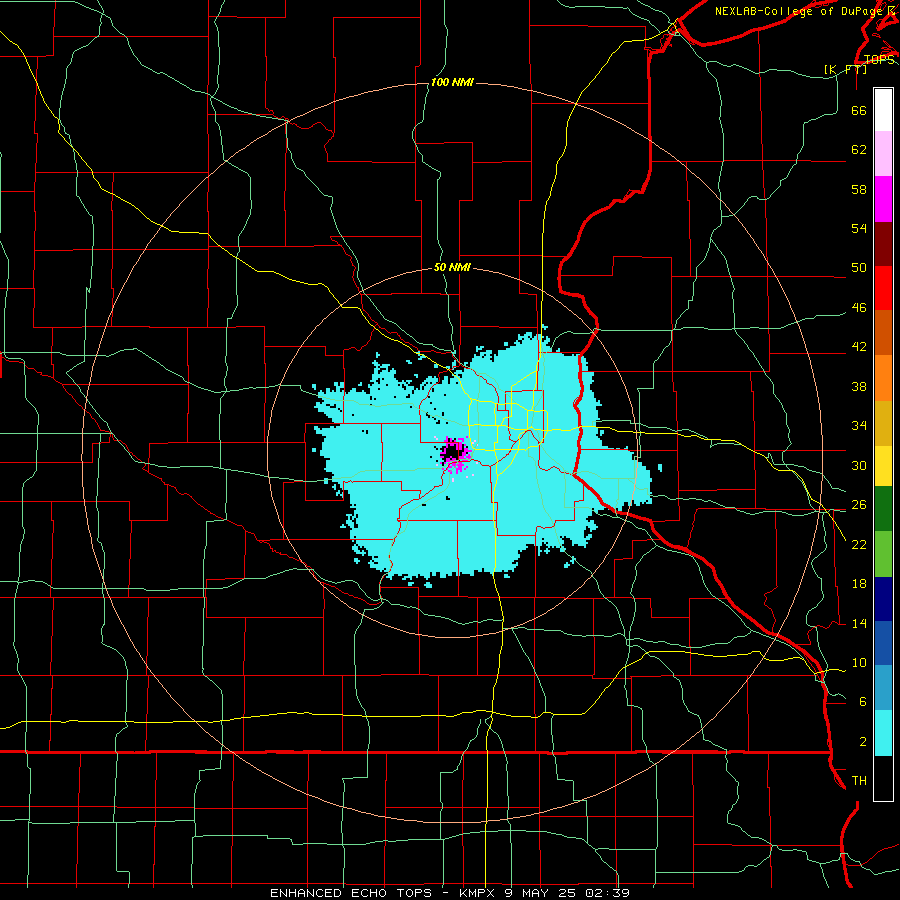Click the bright red legend swatch
This screenshot has height=900, width=900.
pos(883,289)
